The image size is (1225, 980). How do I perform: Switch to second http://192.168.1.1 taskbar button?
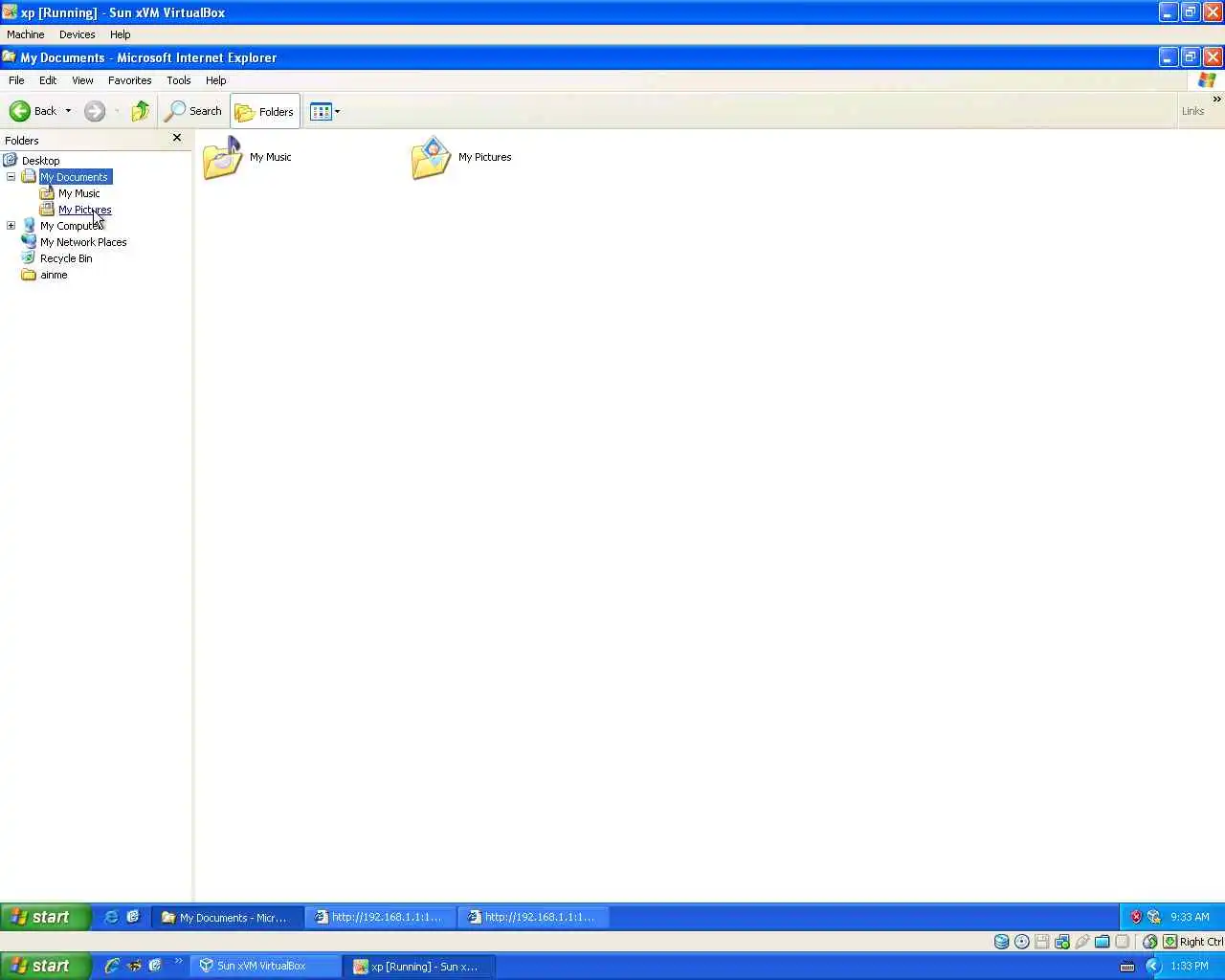coord(534,917)
